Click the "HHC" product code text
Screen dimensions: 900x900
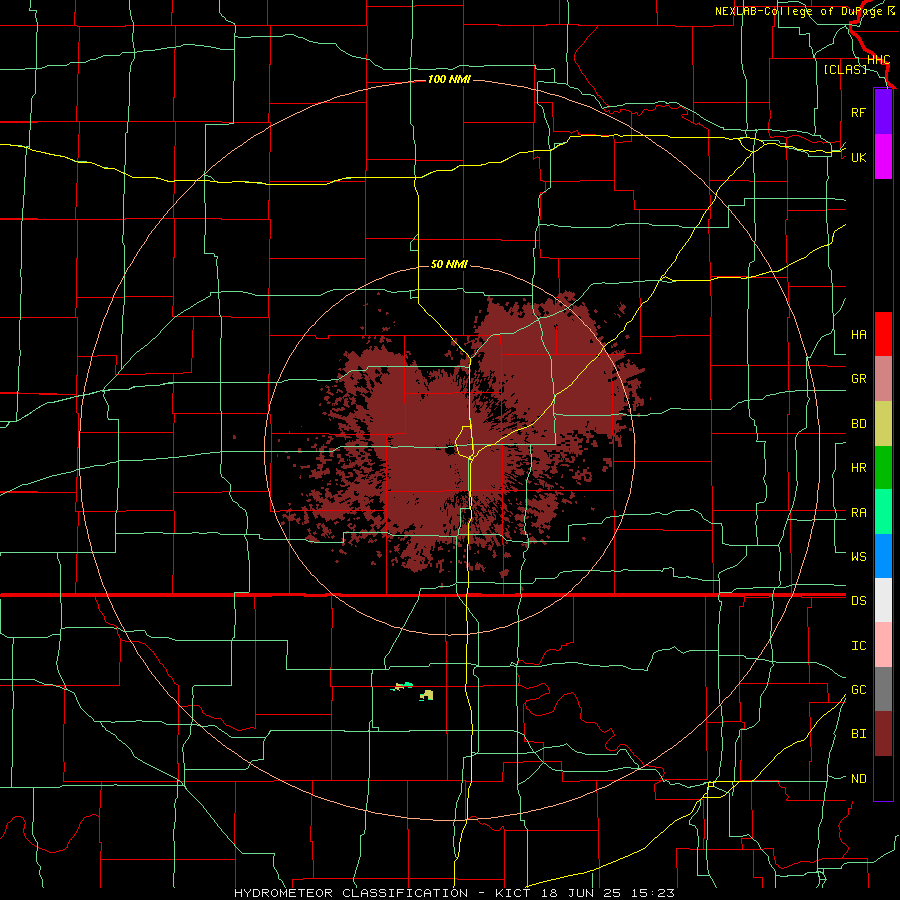click(x=878, y=60)
